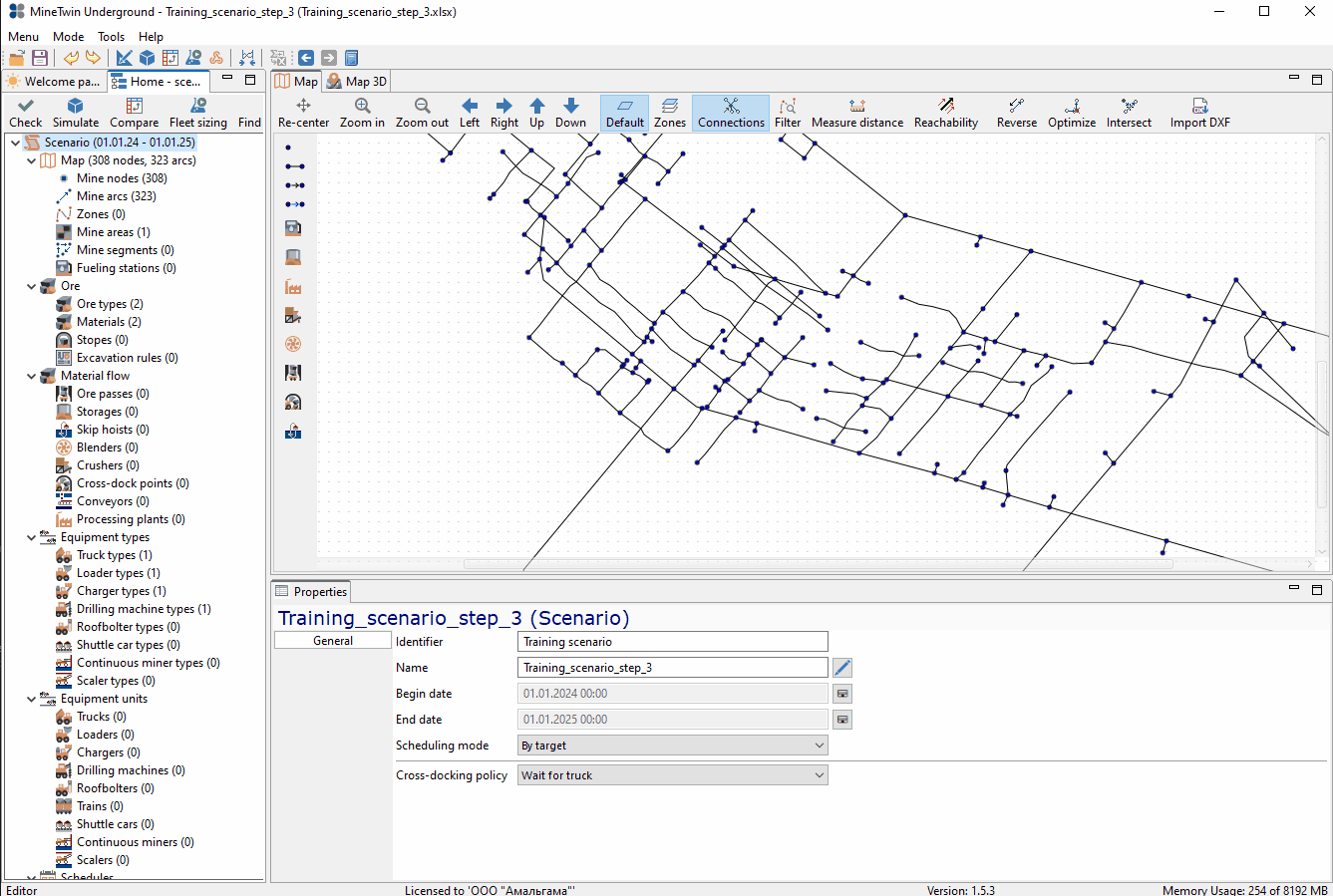Switch to the Map 3D tab
Viewport: 1333px width, 896px height.
pos(356,82)
